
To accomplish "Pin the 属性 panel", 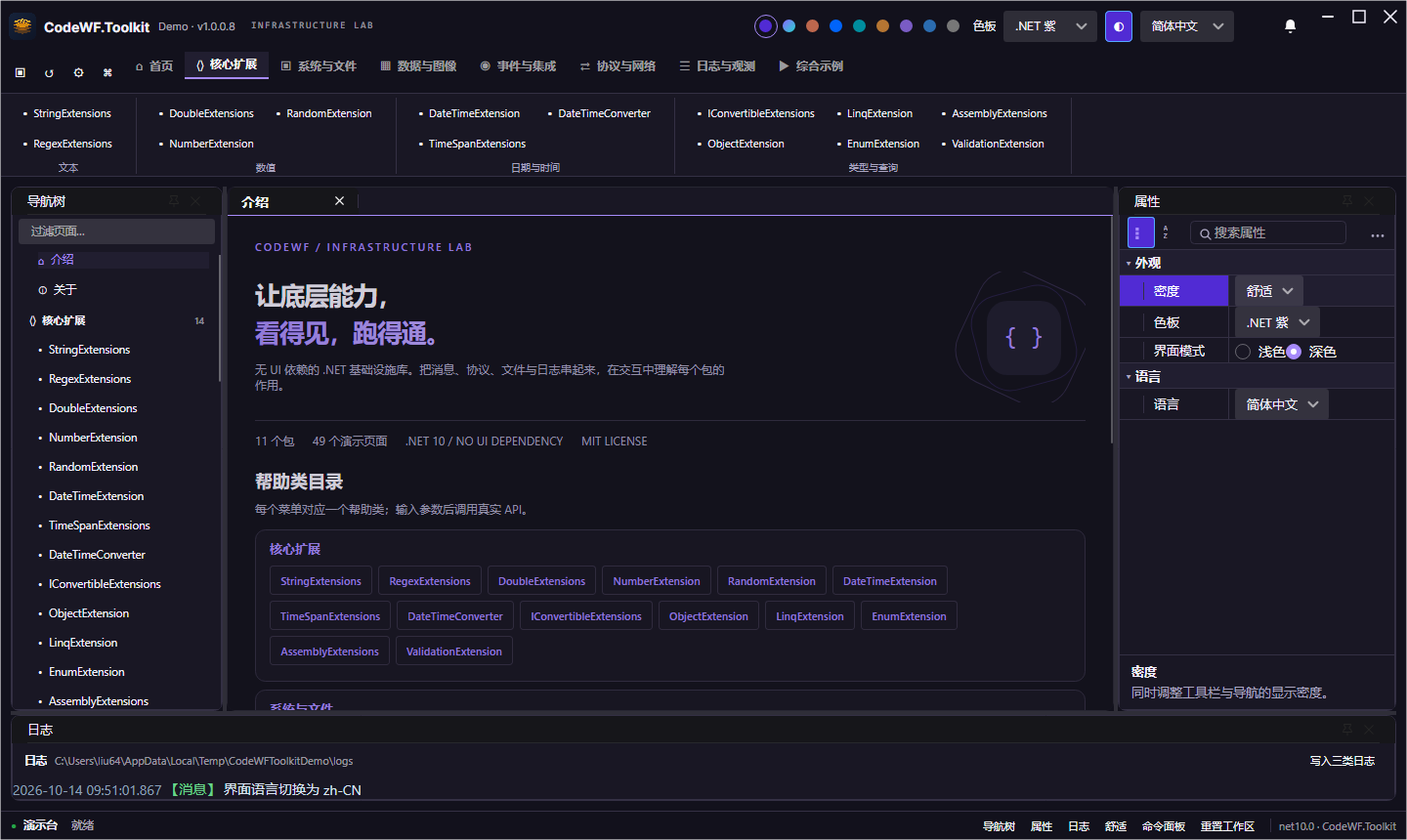I will [1347, 200].
